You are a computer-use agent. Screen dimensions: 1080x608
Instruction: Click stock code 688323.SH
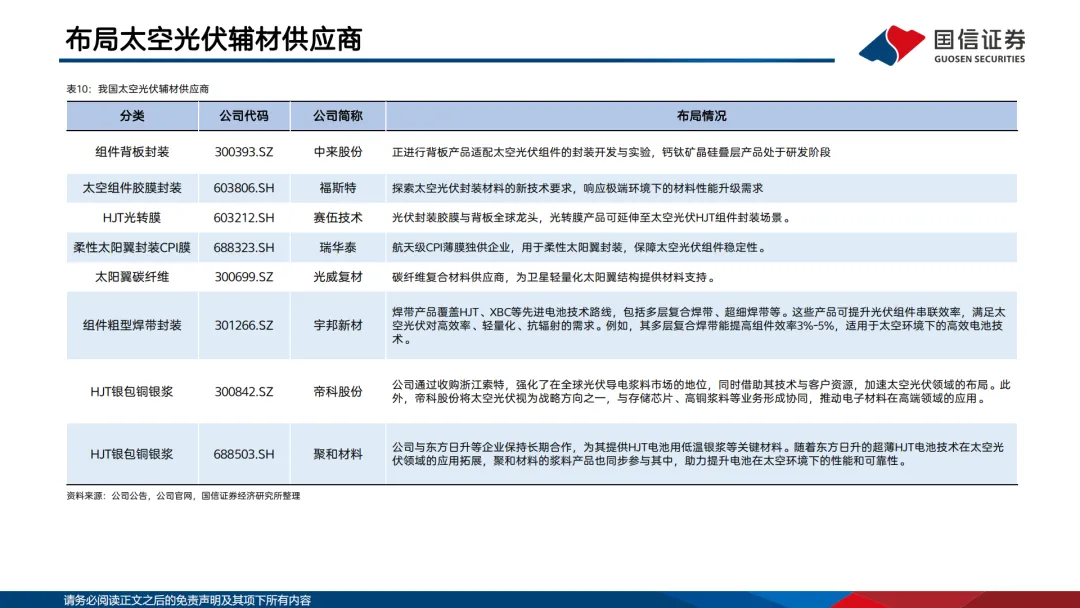[x=244, y=247]
